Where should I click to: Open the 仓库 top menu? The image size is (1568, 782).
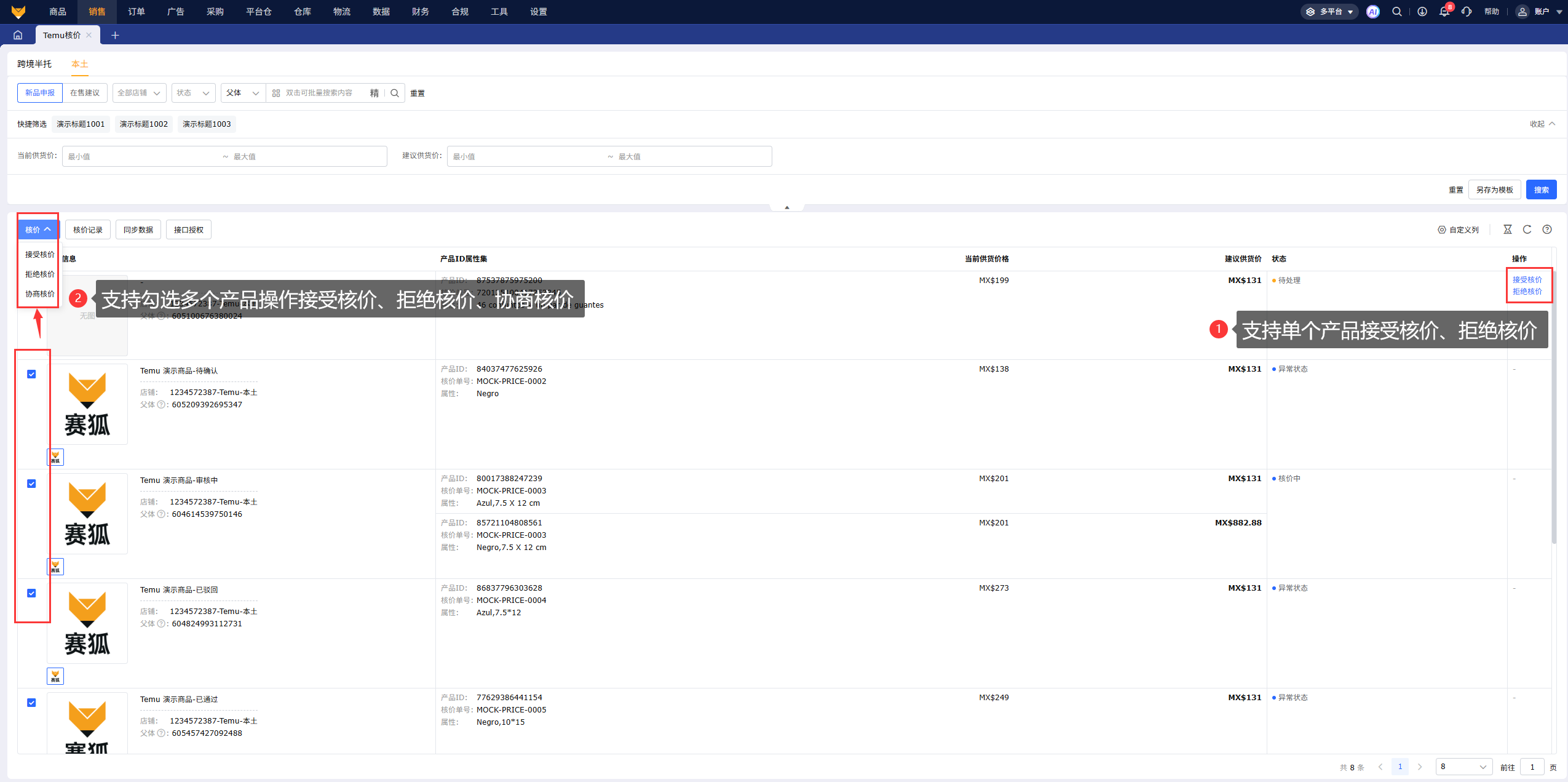click(303, 12)
